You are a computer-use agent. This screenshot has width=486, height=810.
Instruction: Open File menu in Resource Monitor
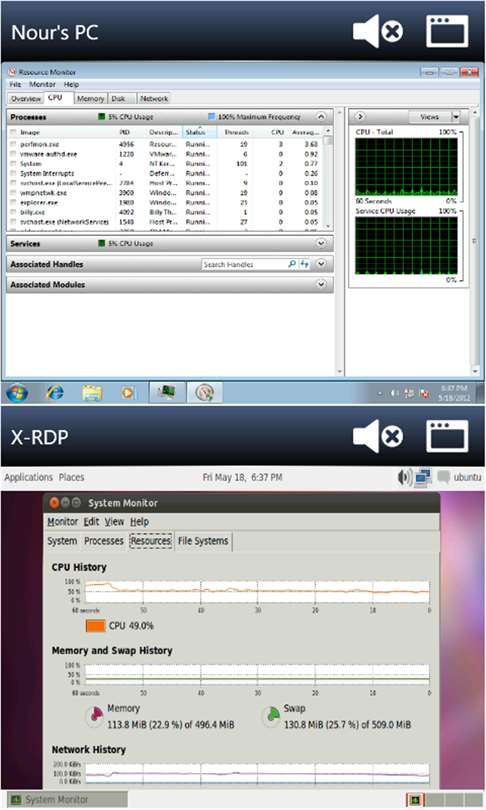[15, 84]
